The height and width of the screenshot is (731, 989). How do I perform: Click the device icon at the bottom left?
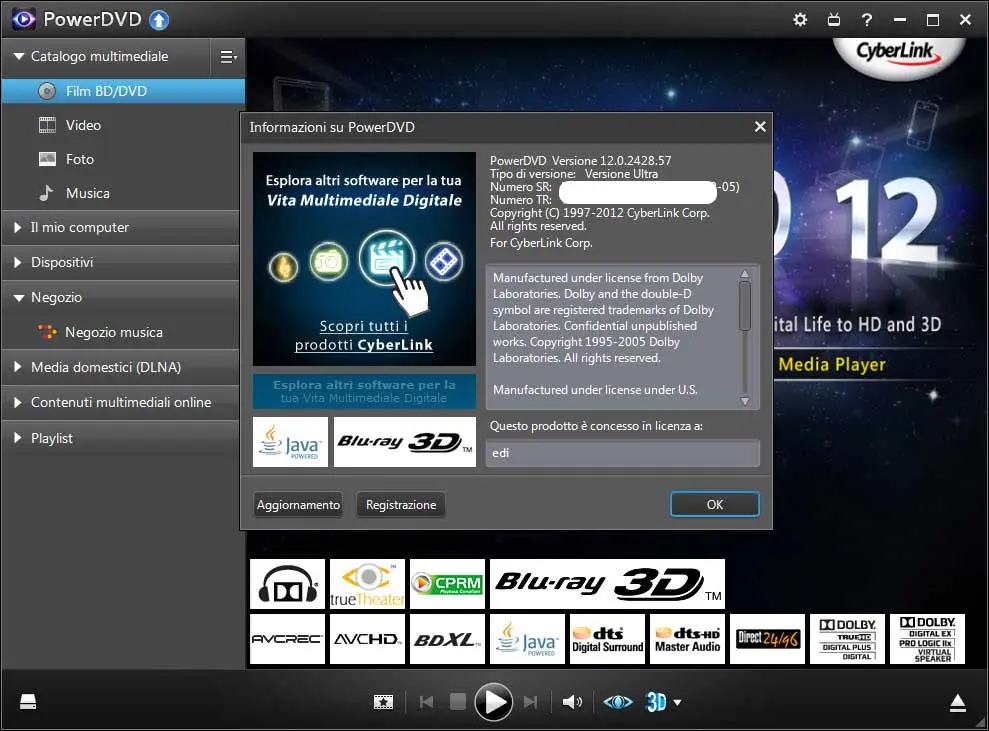click(x=28, y=702)
